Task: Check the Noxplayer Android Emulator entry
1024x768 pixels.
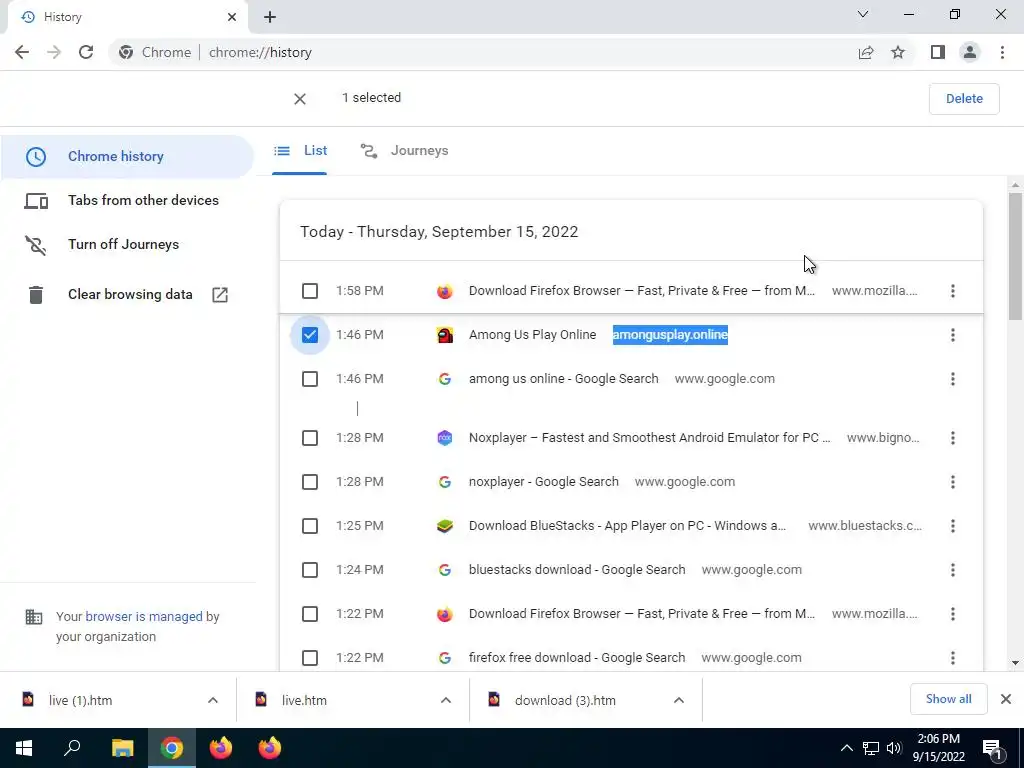Action: [310, 438]
